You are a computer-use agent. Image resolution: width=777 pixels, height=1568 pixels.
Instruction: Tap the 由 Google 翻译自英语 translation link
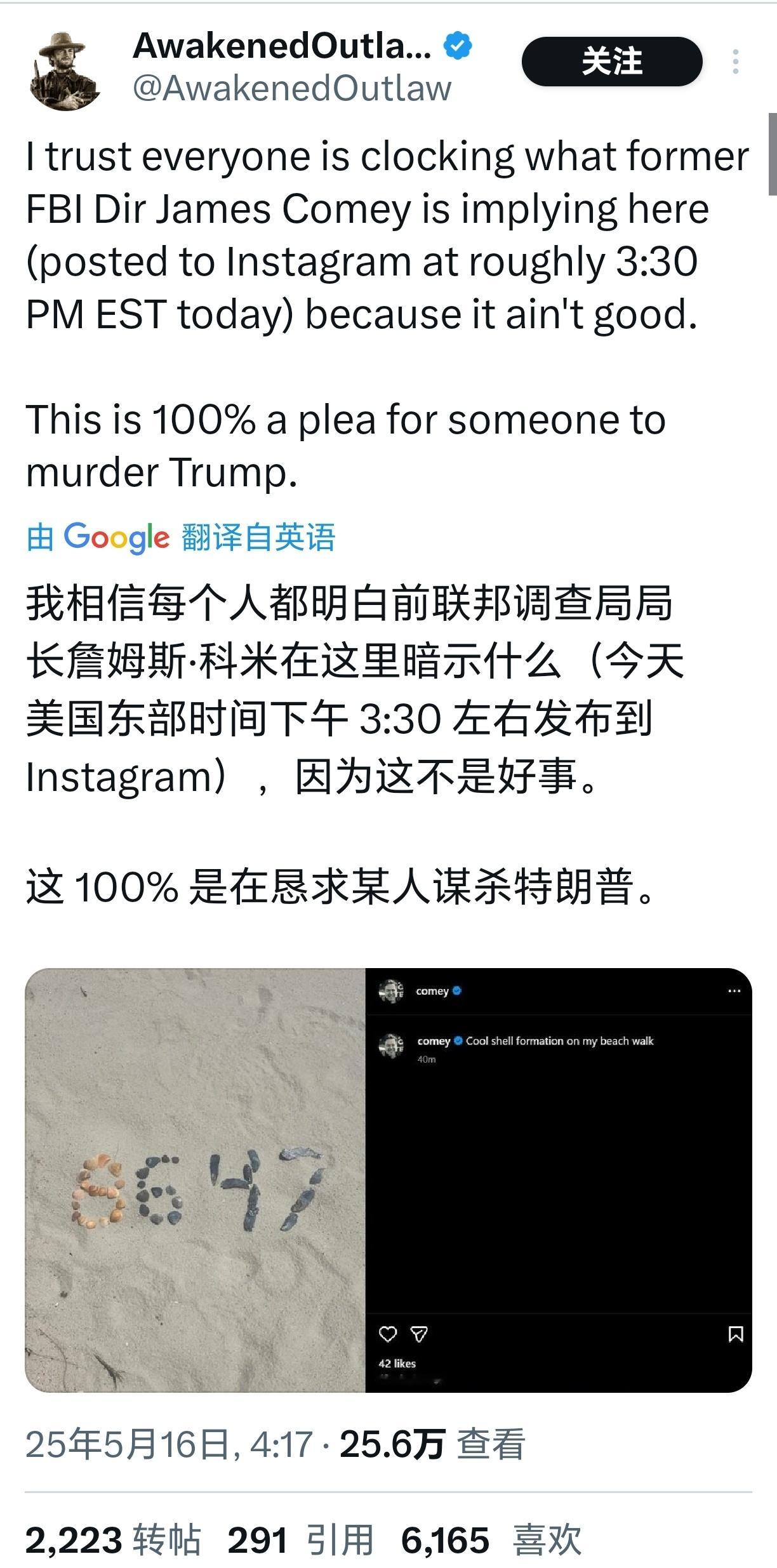click(x=180, y=537)
